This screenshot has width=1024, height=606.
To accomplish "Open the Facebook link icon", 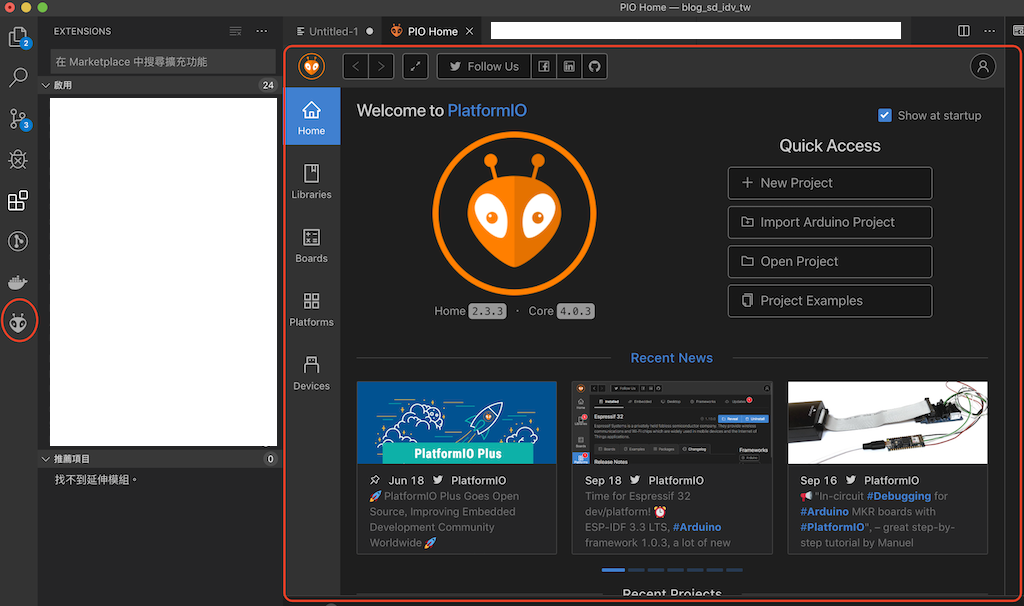I will click(543, 66).
